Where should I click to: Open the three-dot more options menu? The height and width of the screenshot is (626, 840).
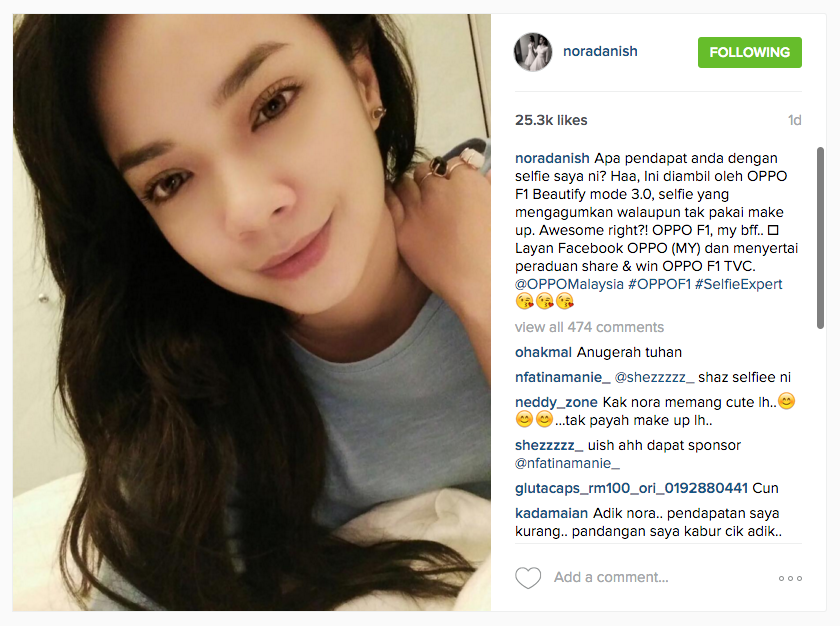point(790,578)
